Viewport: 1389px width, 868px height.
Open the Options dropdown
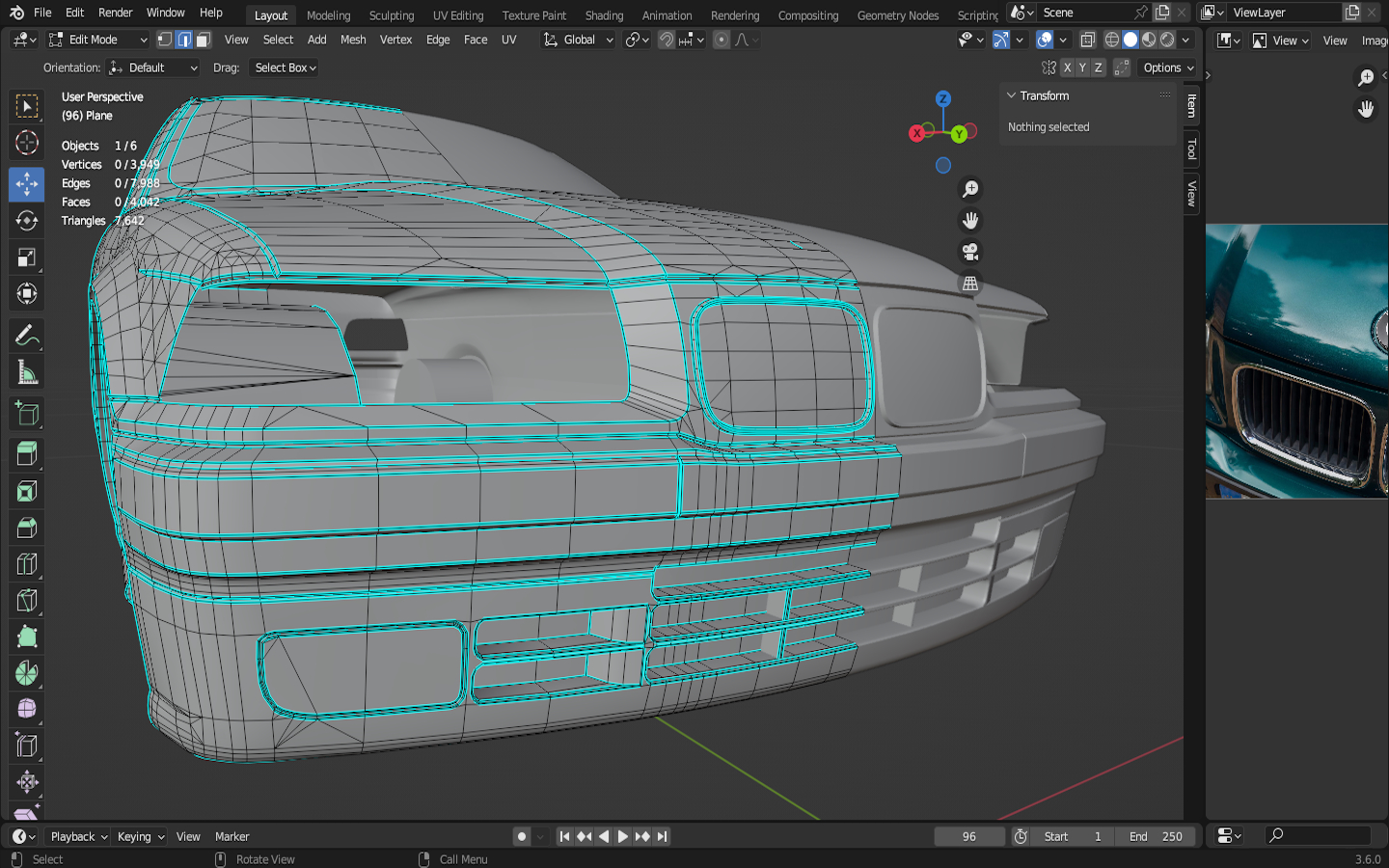point(1168,68)
